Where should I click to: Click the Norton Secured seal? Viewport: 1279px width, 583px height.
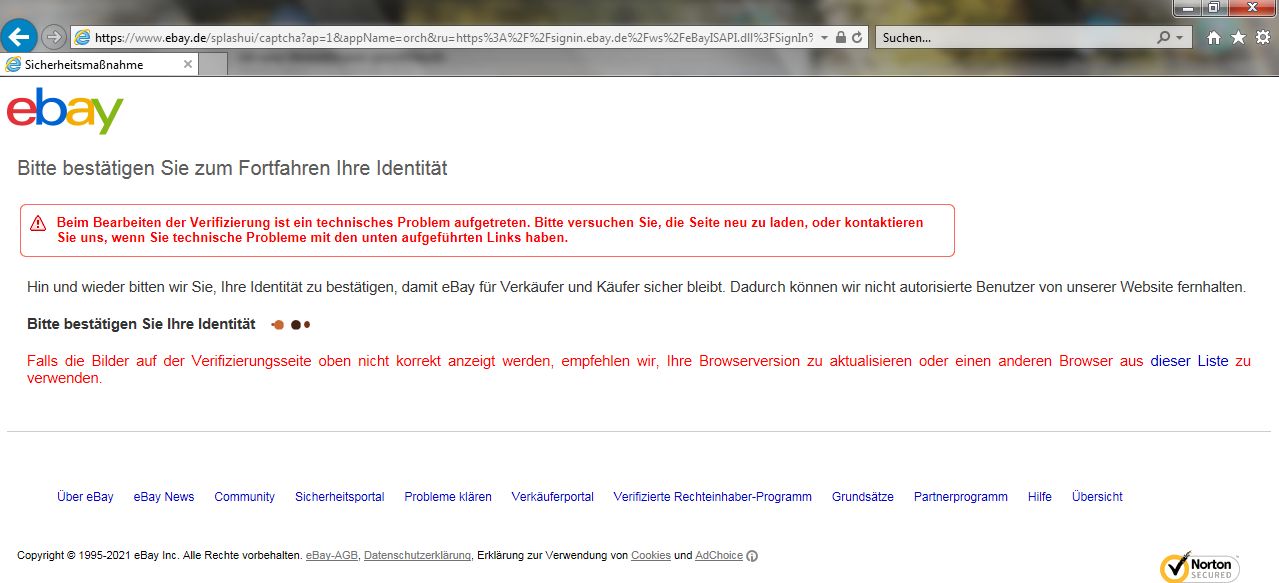(1198, 566)
